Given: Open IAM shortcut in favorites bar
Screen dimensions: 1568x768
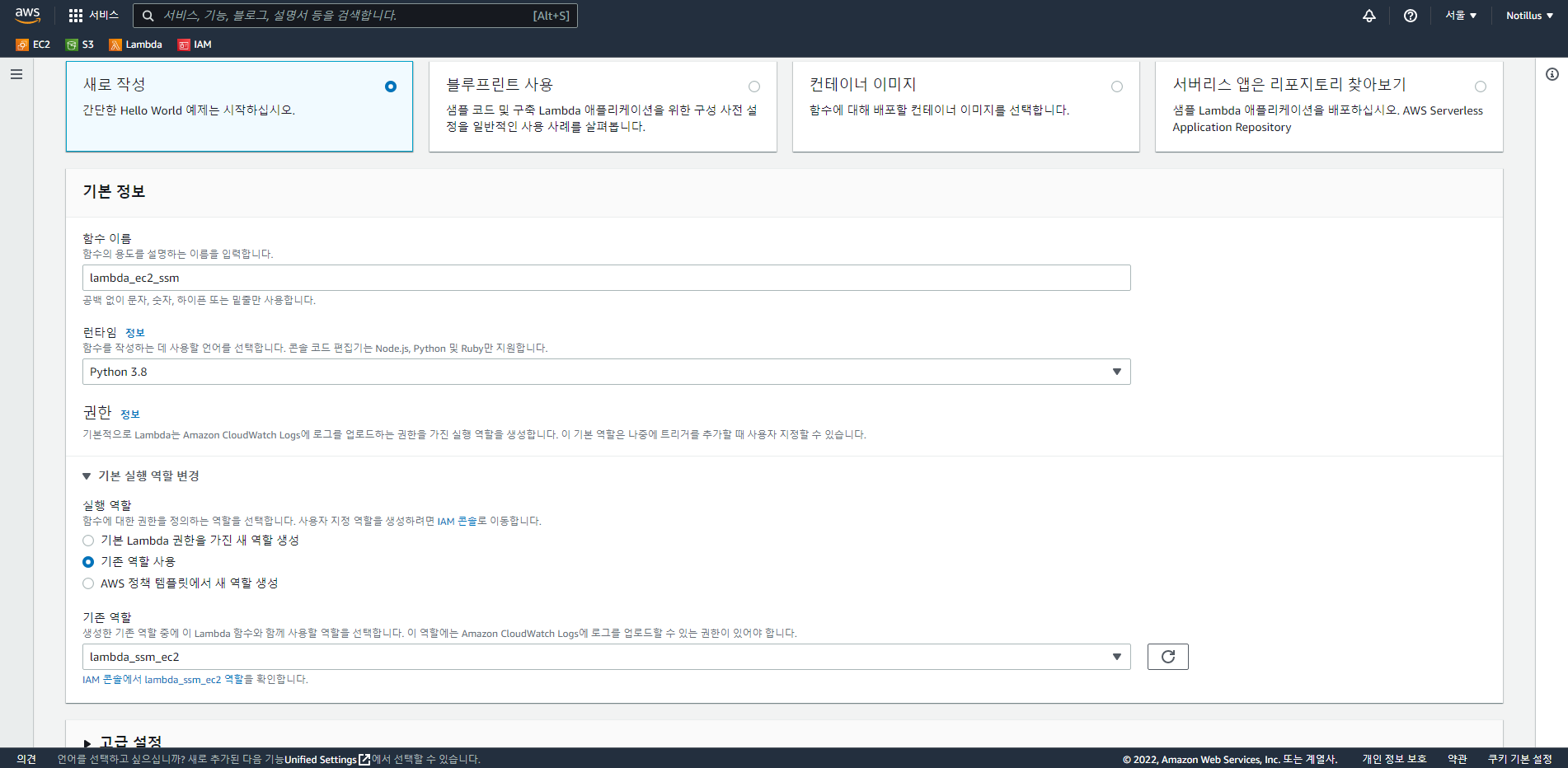Looking at the screenshot, I should click(195, 44).
